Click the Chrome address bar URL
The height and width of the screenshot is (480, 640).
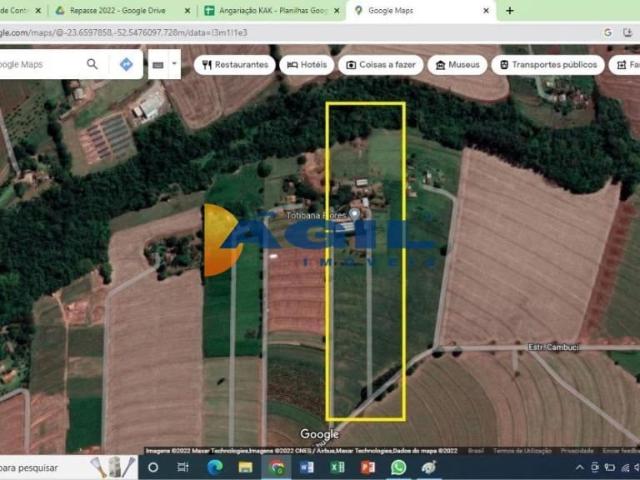(x=124, y=33)
